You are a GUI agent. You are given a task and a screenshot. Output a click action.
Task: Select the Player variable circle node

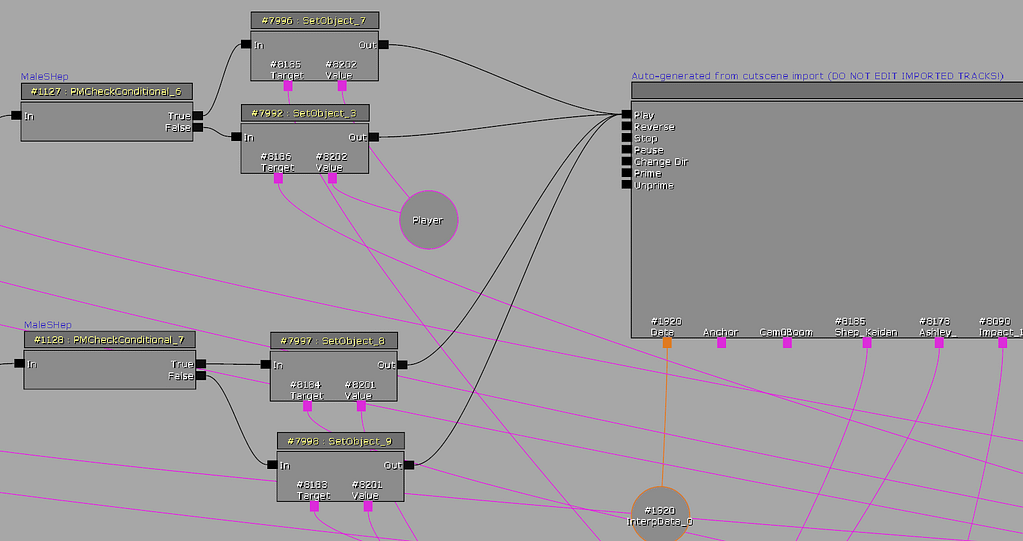pyautogui.click(x=428, y=220)
